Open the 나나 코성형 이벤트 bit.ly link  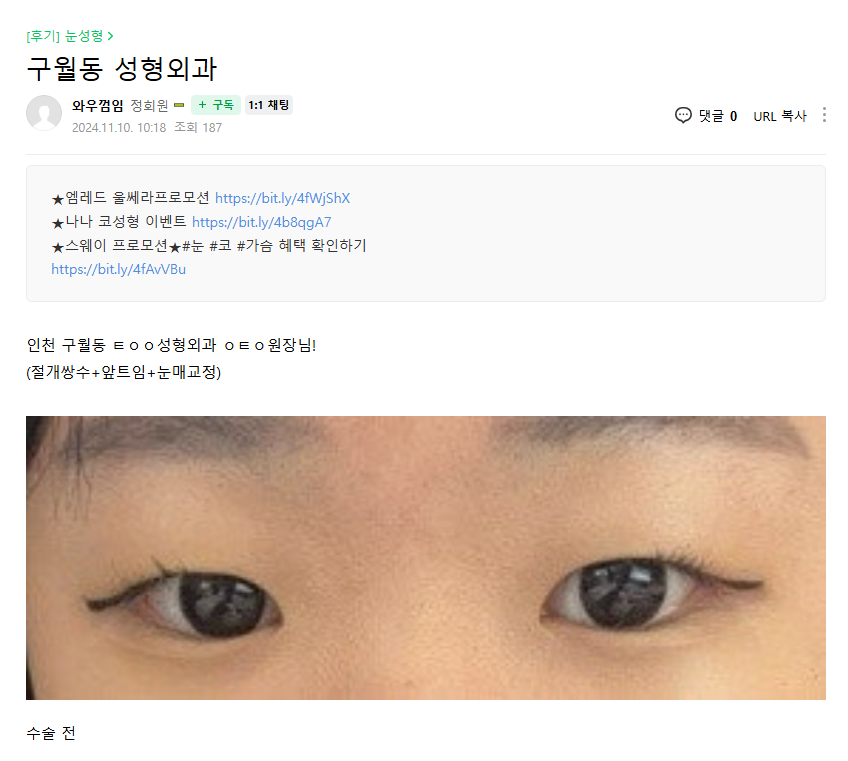[x=261, y=222]
